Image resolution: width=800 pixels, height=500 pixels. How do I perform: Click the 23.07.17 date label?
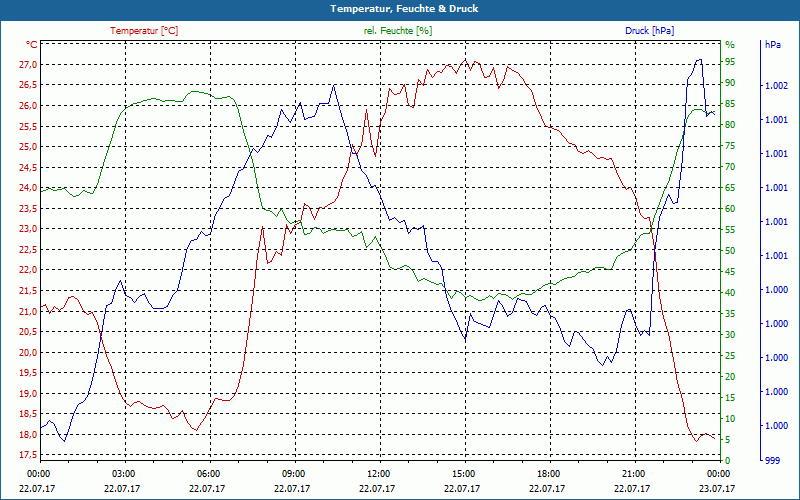(x=717, y=489)
